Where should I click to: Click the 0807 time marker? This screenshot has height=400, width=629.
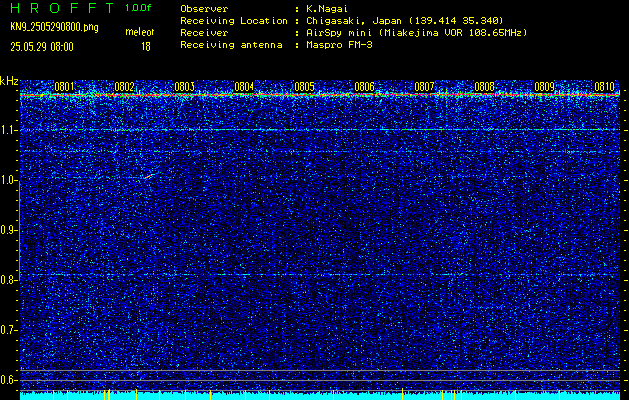tap(424, 87)
